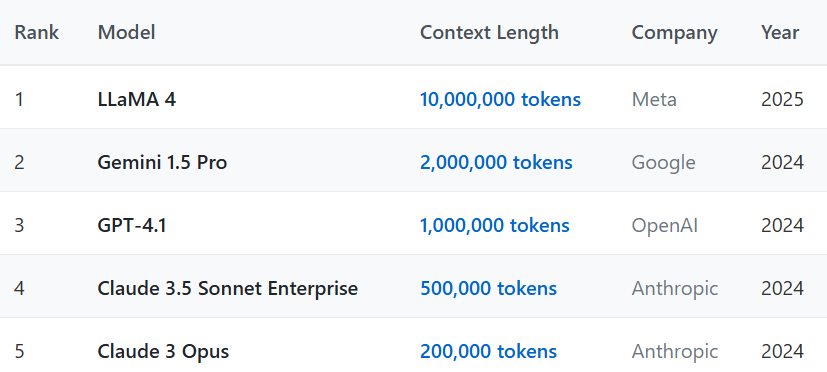The image size is (827, 372).
Task: Click the Rank column header
Action: [36, 33]
